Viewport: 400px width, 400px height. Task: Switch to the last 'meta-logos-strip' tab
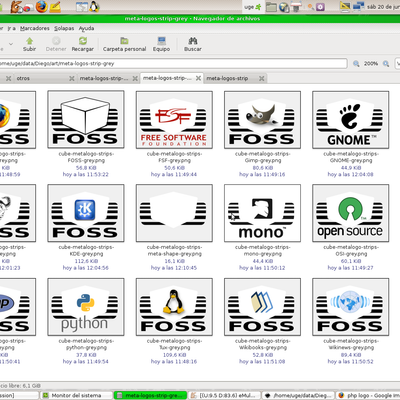click(235, 78)
